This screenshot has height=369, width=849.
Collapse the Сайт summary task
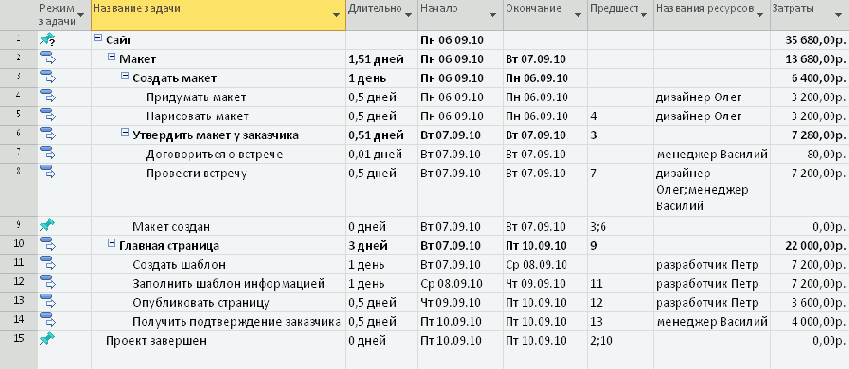(x=98, y=38)
